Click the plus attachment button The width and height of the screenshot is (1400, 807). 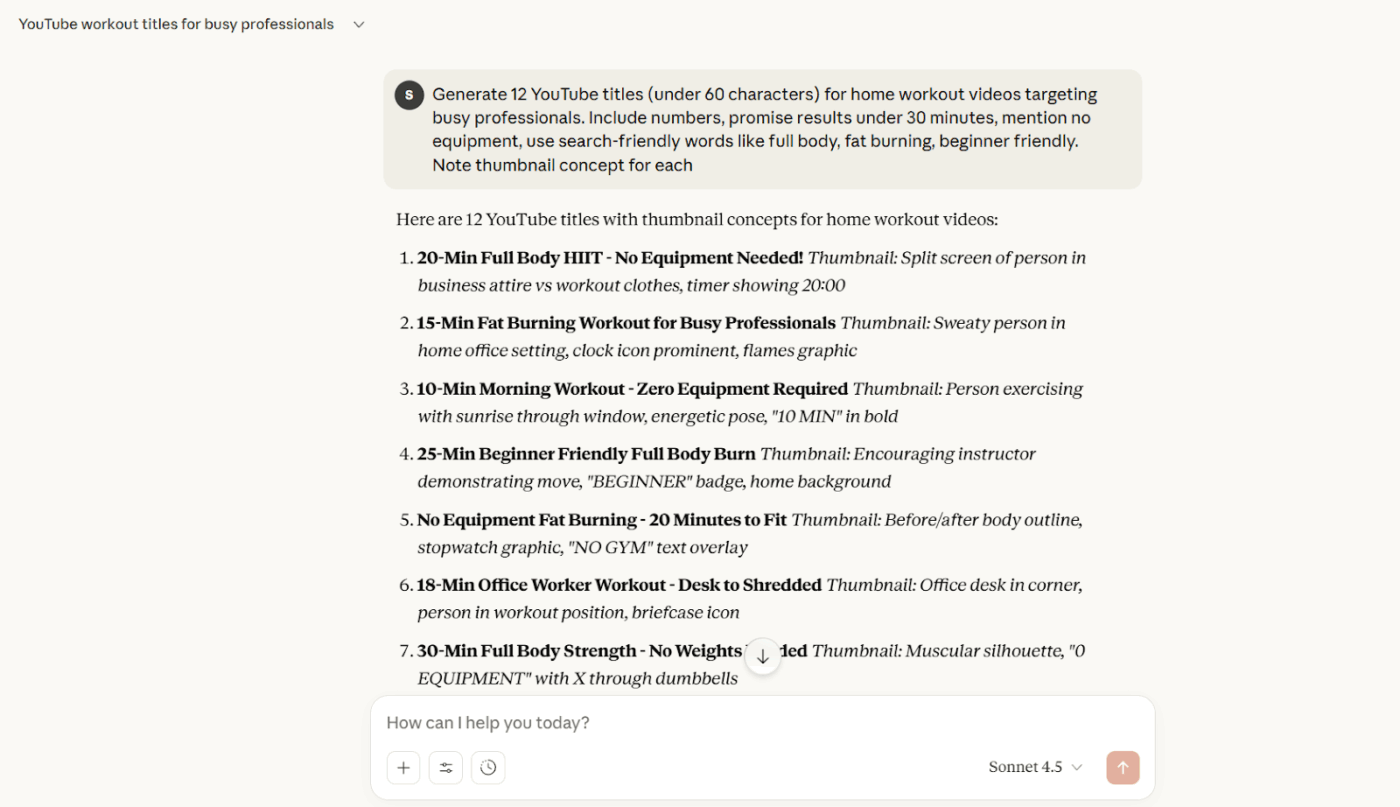tap(403, 767)
